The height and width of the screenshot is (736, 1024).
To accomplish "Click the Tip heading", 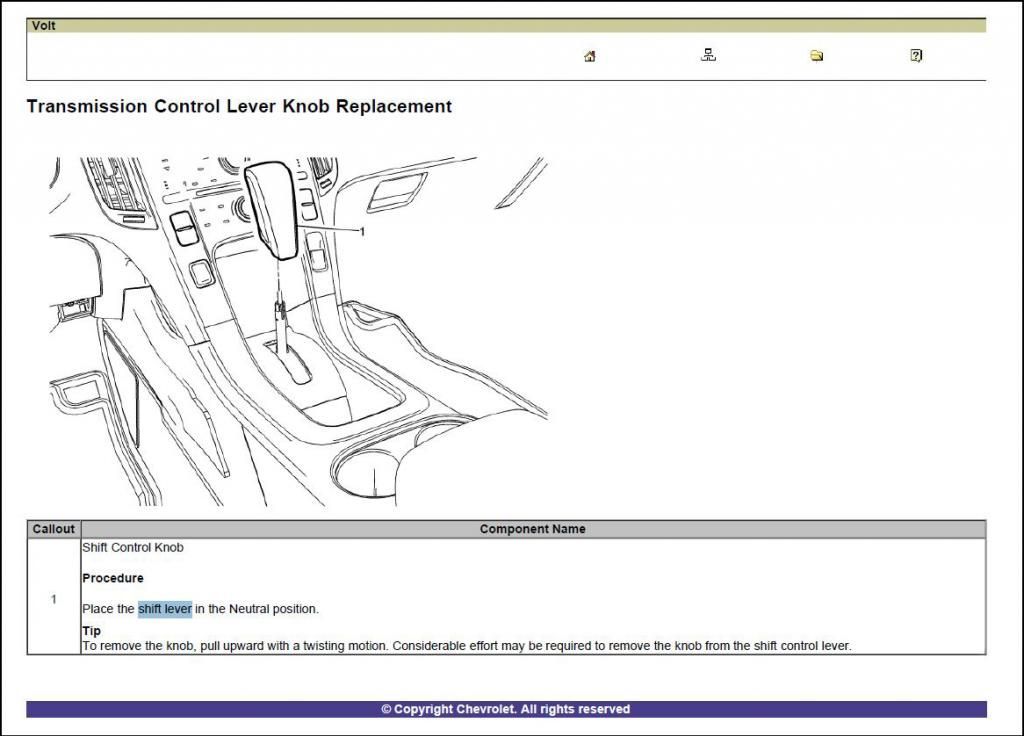I will [x=91, y=631].
